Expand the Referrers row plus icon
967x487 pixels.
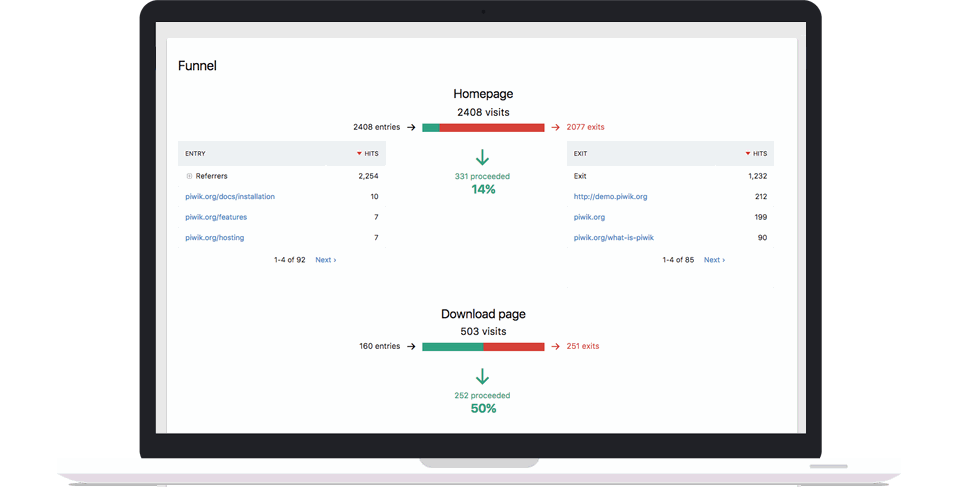[189, 176]
